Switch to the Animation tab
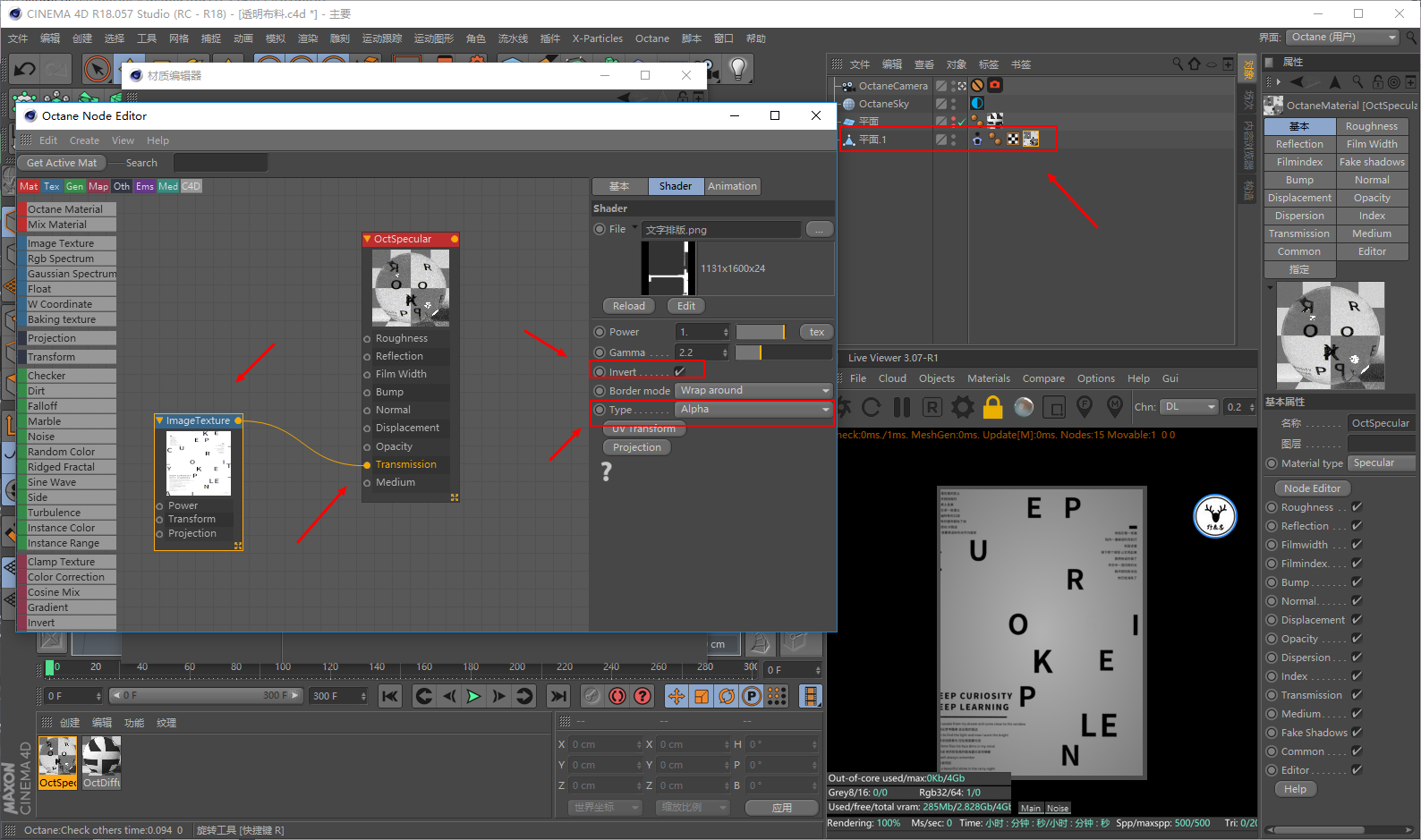 tap(732, 186)
